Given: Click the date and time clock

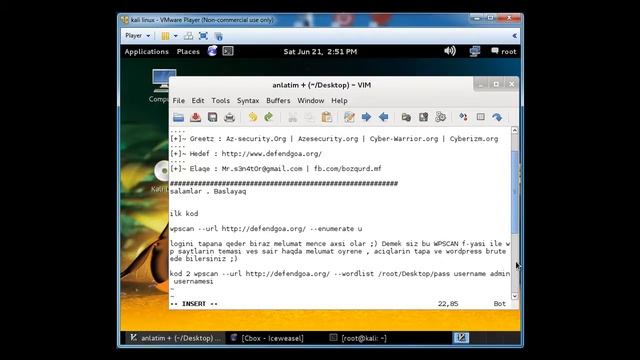Looking at the screenshot, I should (x=320, y=51).
